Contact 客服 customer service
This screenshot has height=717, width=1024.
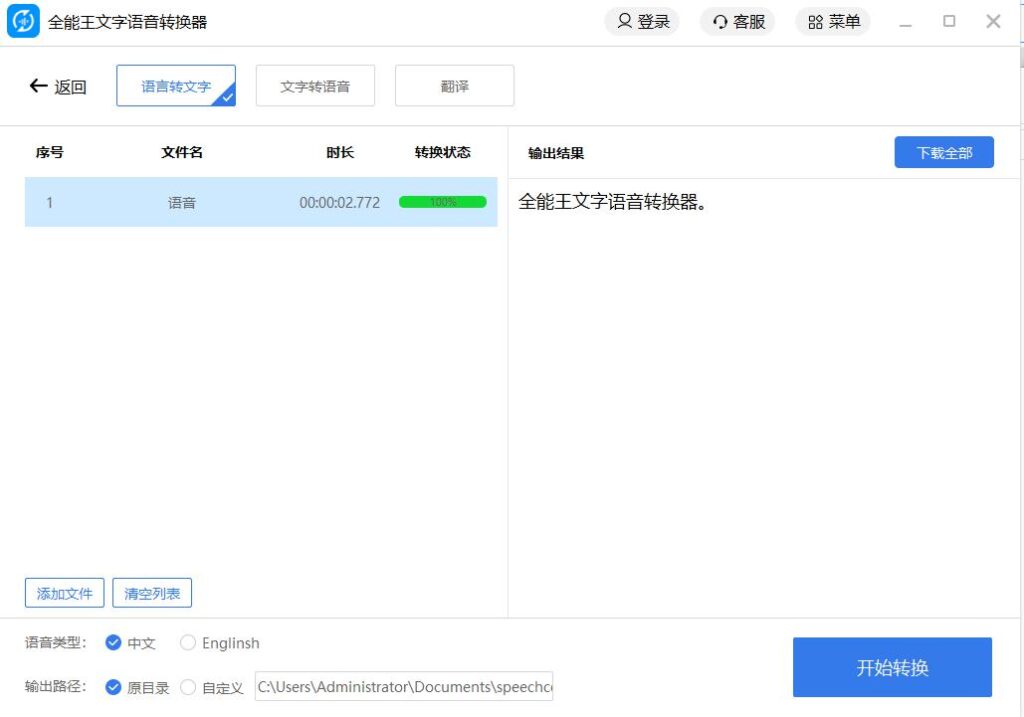pos(737,21)
